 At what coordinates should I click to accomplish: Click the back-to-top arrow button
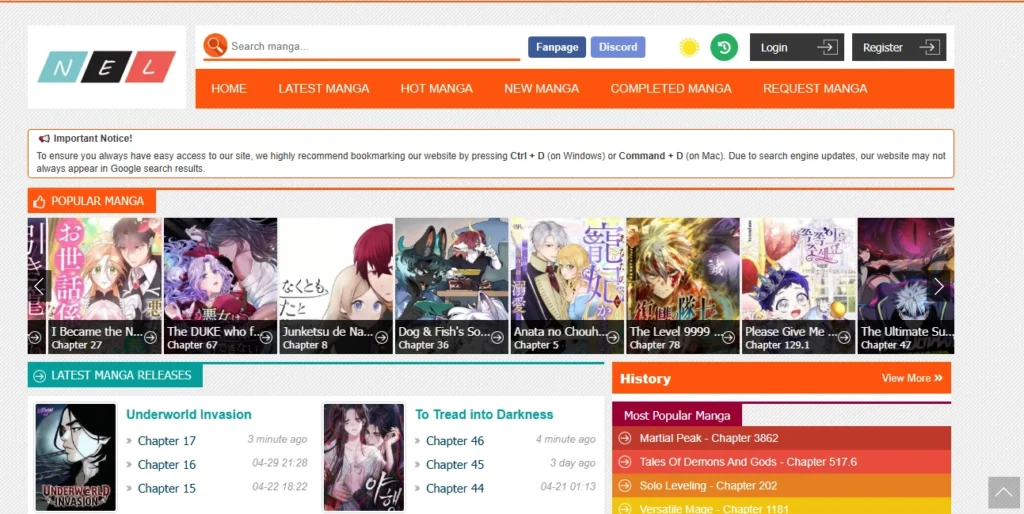pos(1004,492)
